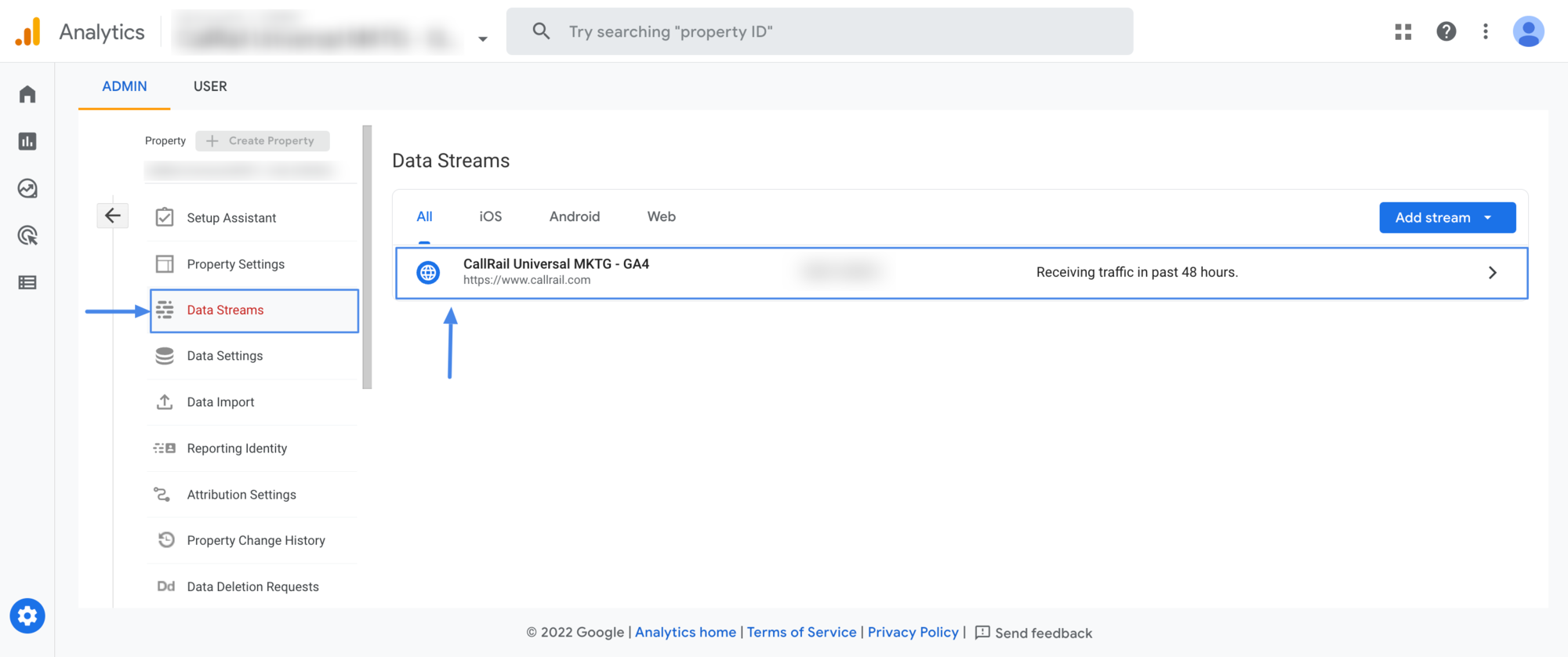Viewport: 1568px width, 657px height.
Task: Select the iOS streams tab
Action: (491, 216)
